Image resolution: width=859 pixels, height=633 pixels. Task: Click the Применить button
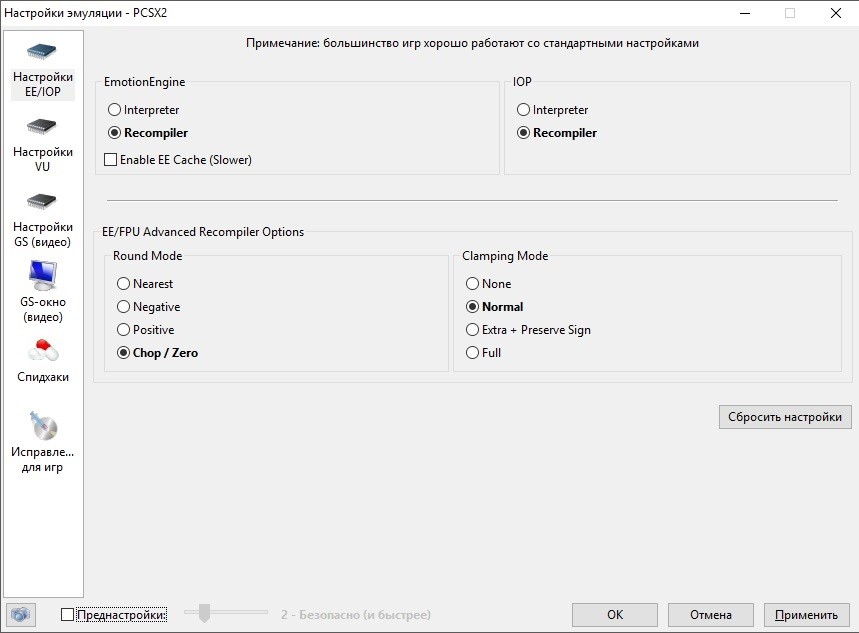(x=806, y=615)
